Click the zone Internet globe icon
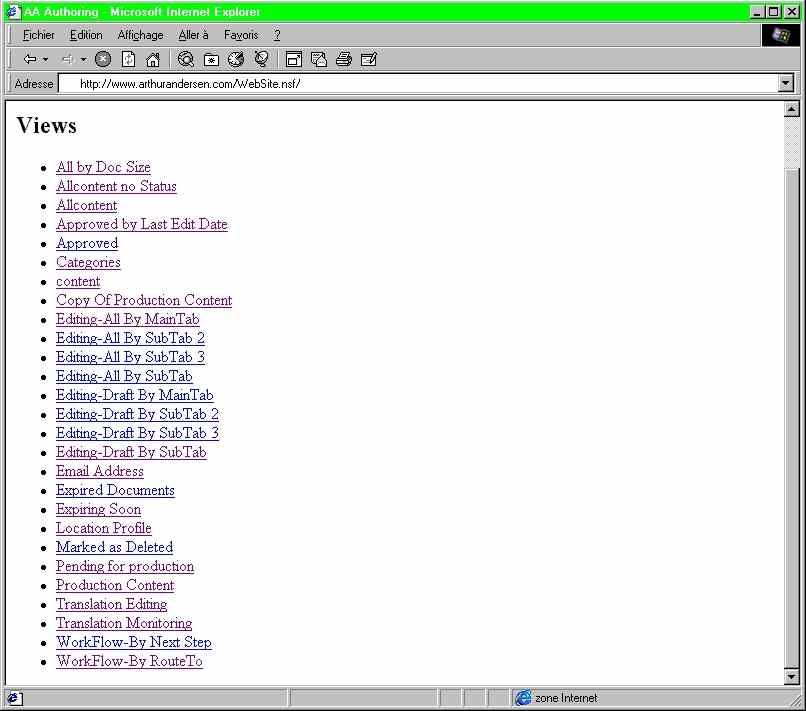The height and width of the screenshot is (711, 806). (523, 698)
